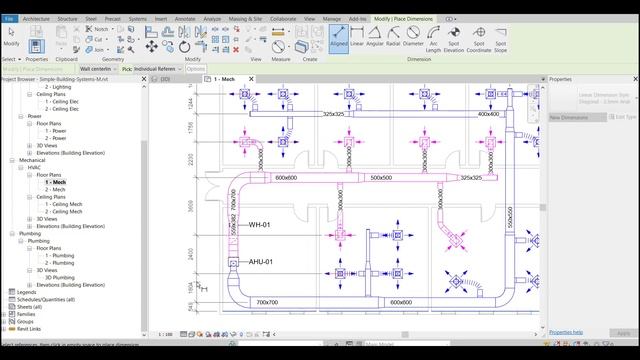Expand 3D Views under HVAC

point(29,219)
